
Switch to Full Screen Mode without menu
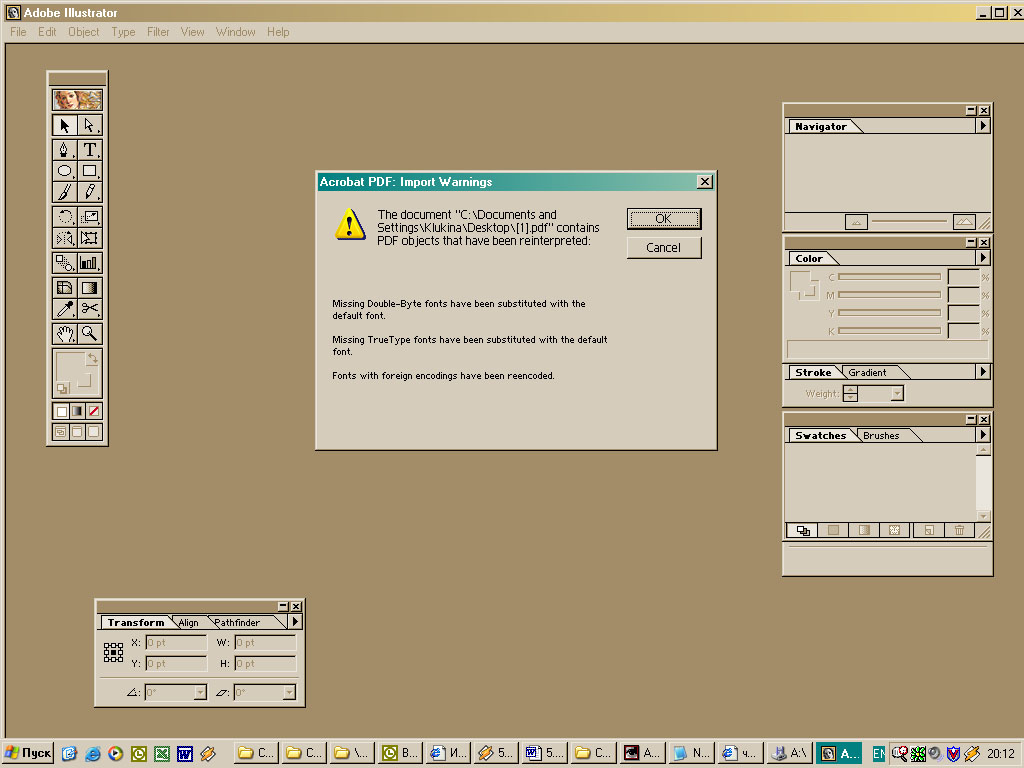[94, 432]
